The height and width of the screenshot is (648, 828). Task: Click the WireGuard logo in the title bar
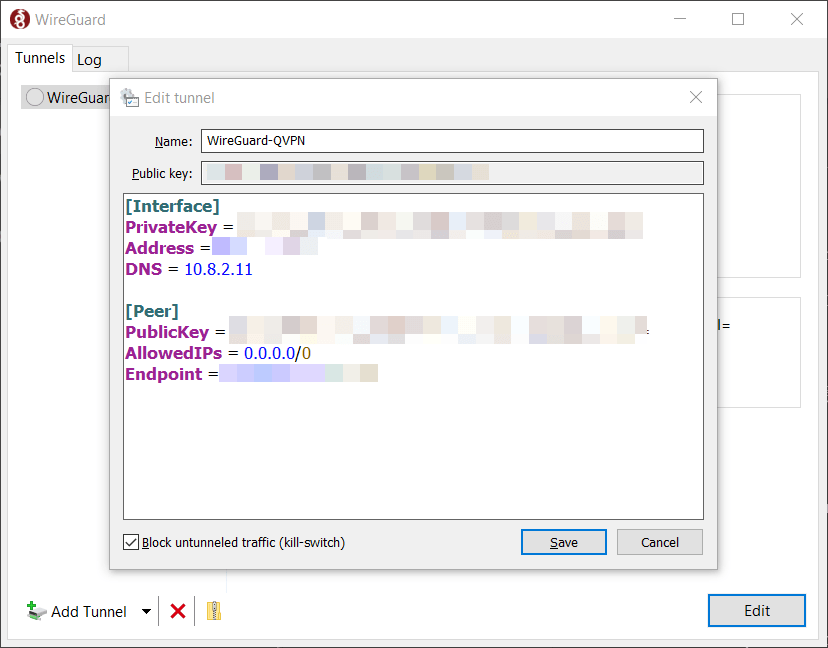[18, 18]
